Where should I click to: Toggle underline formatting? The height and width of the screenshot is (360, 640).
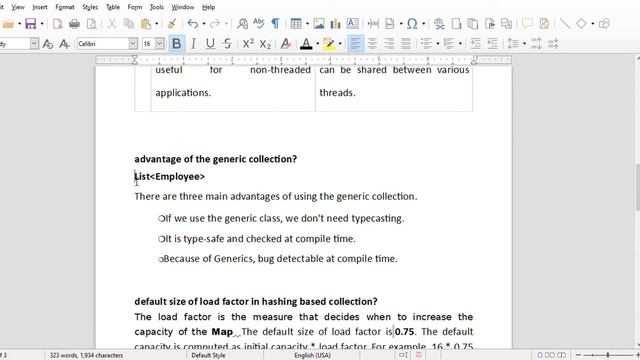click(210, 44)
